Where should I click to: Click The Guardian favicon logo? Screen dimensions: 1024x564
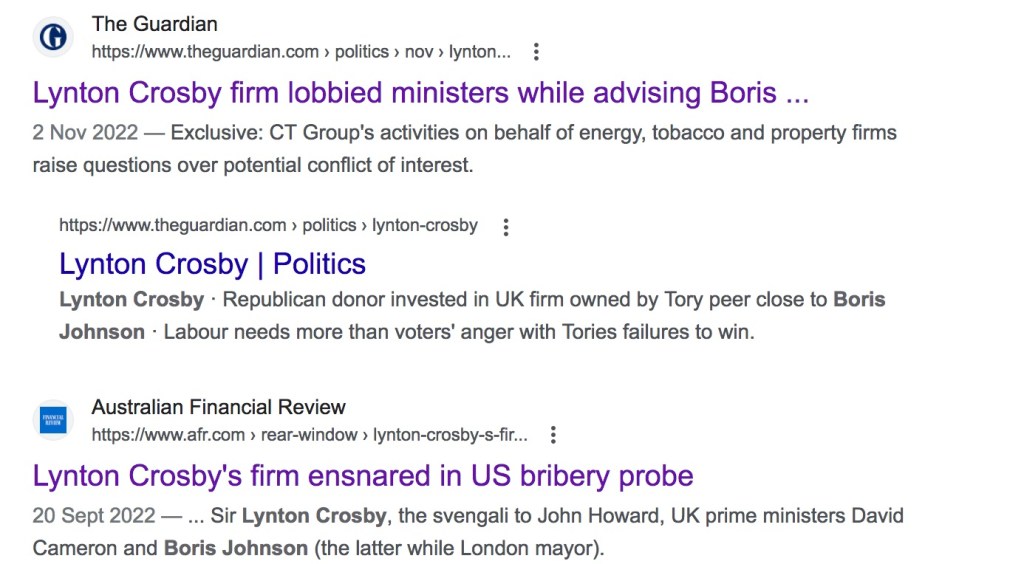tap(53, 37)
